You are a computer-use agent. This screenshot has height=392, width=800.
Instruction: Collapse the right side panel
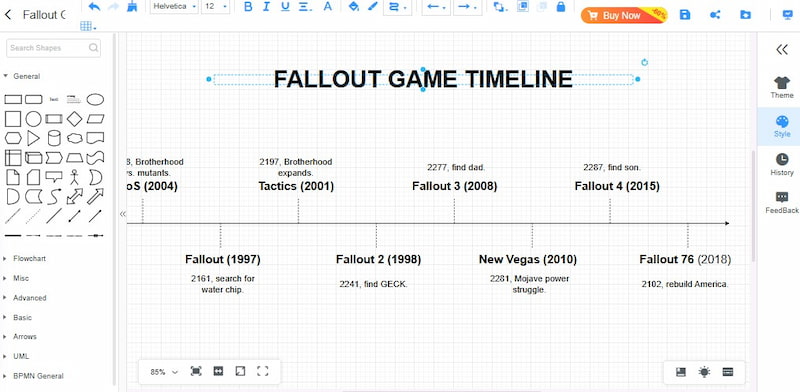pos(782,49)
